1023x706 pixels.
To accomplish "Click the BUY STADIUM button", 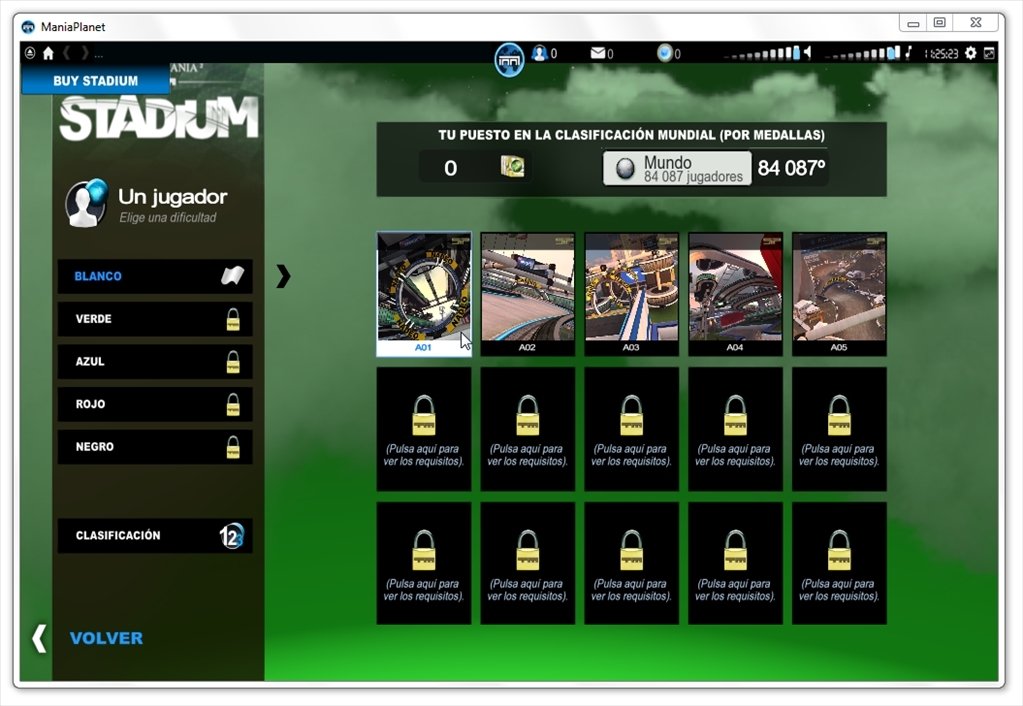I will click(x=95, y=80).
